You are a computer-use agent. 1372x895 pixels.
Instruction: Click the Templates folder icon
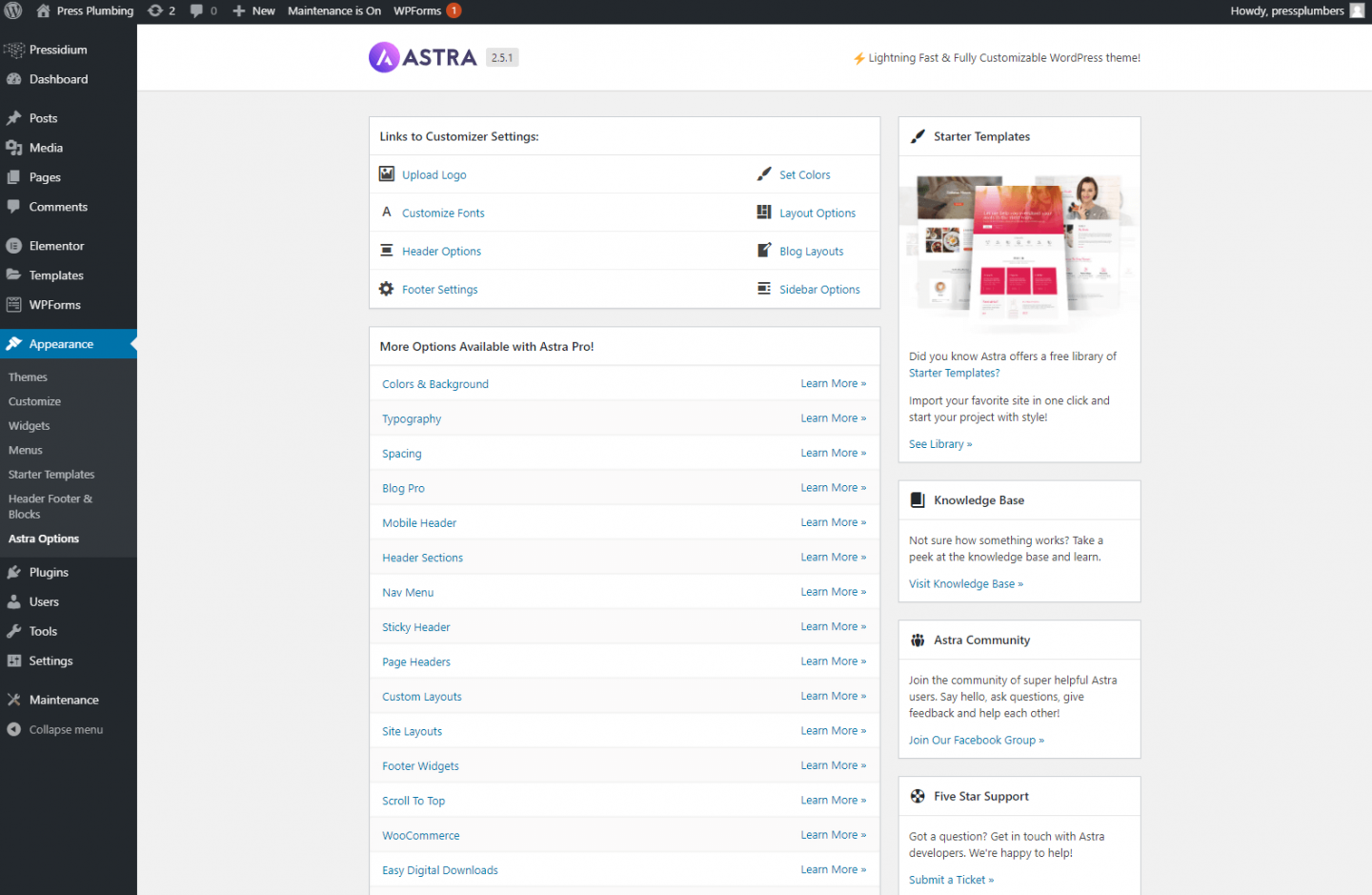14,275
